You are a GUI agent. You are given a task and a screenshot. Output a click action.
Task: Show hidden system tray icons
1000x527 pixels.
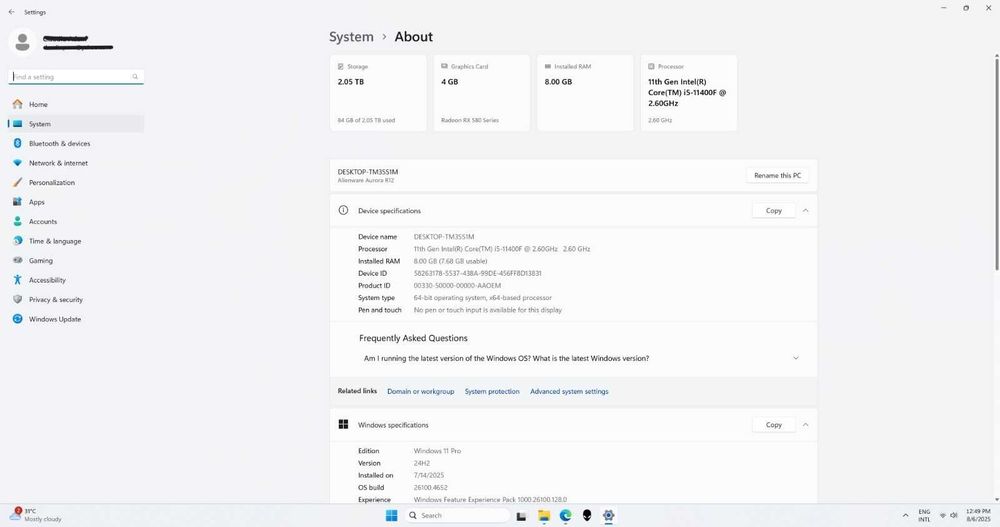point(905,516)
